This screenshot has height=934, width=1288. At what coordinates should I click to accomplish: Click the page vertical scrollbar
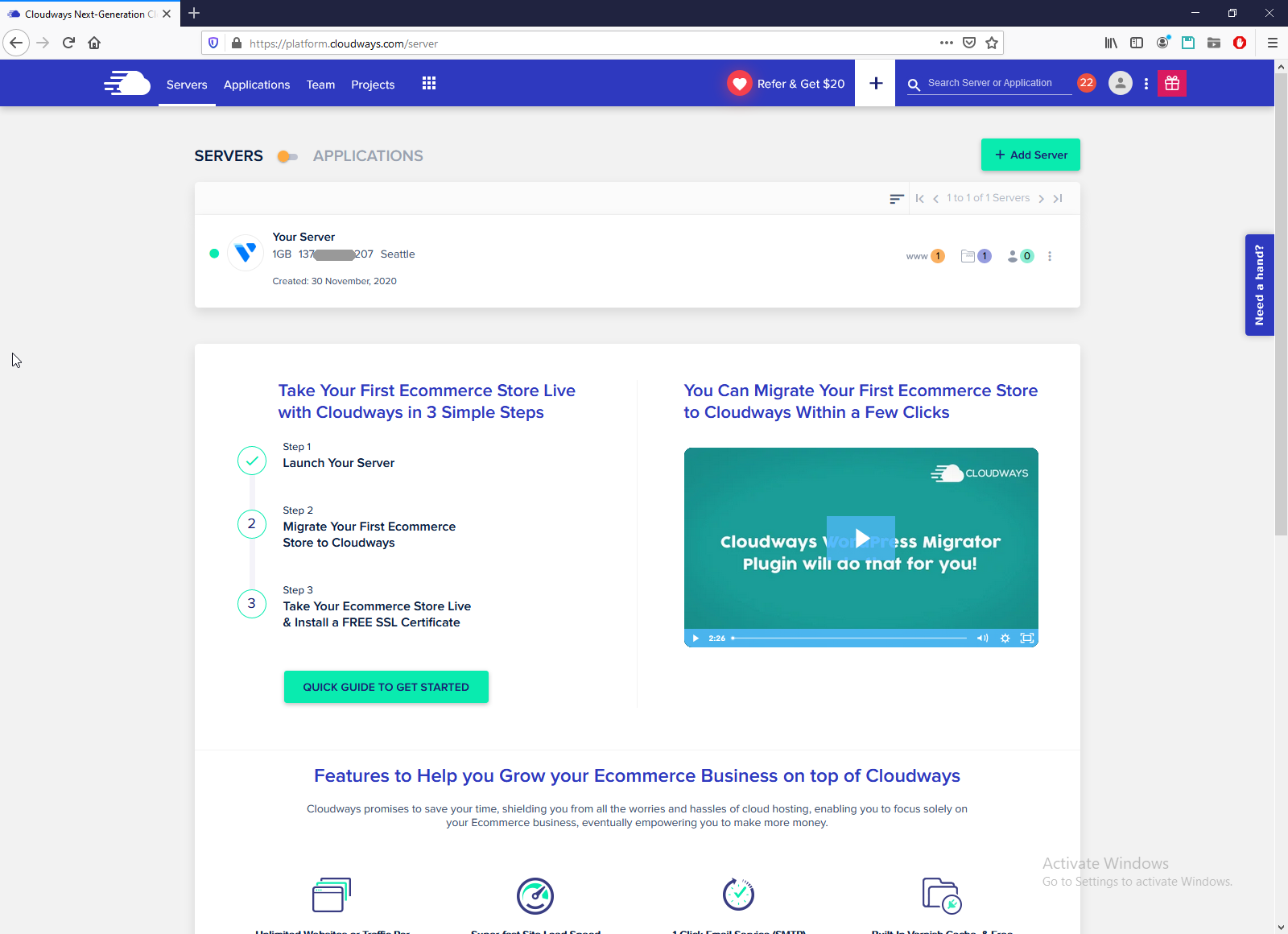pyautogui.click(x=1281, y=304)
